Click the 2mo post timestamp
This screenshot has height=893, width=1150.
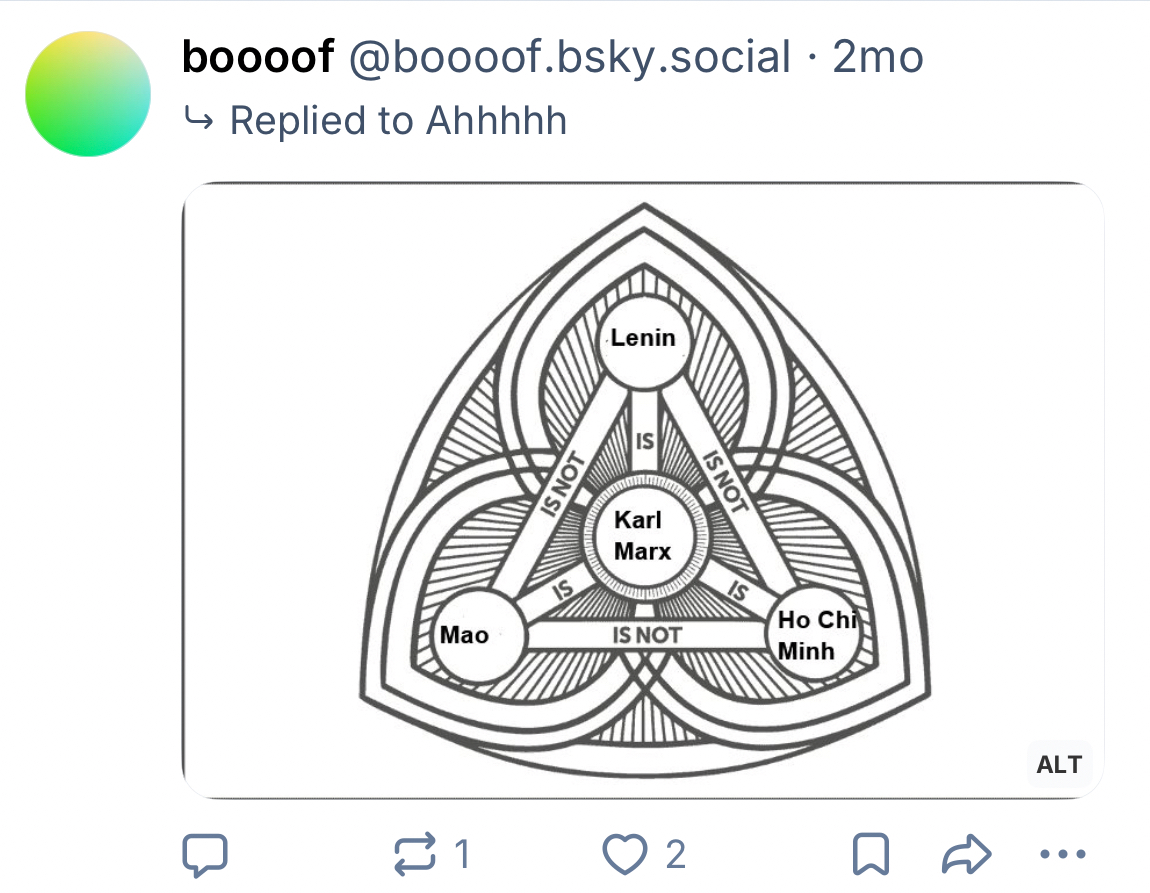878,58
